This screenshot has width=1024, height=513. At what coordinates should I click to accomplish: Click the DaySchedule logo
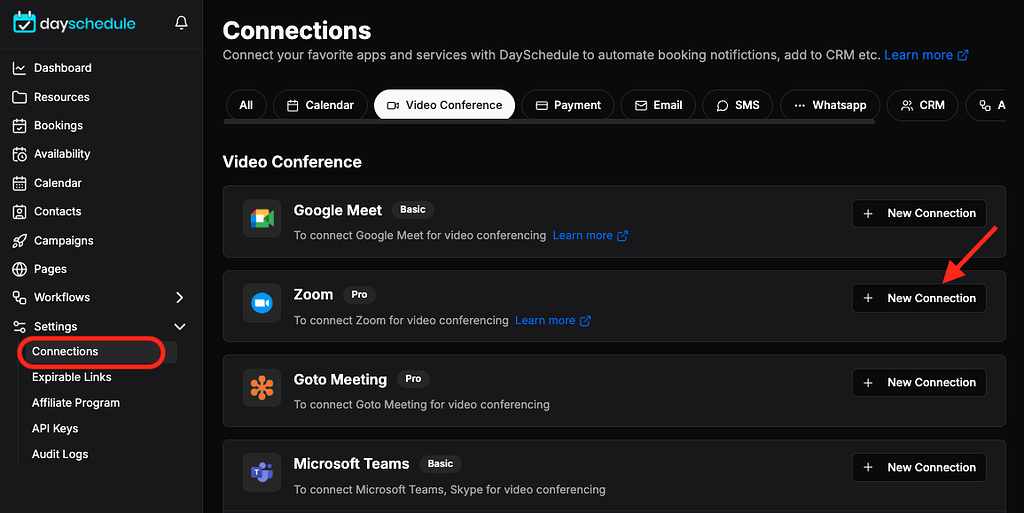tap(75, 23)
